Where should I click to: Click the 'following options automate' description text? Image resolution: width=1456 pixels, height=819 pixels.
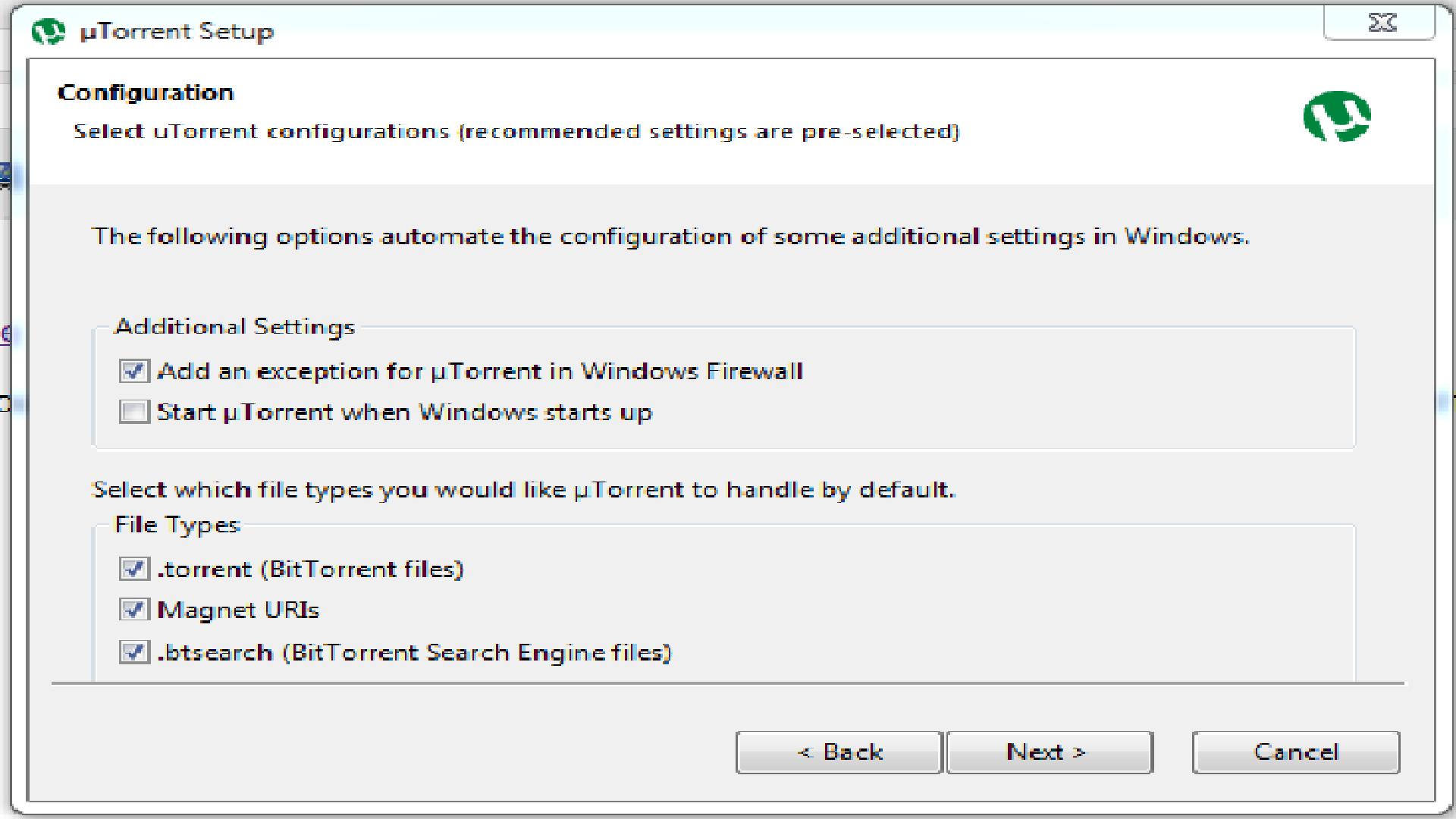coord(670,237)
